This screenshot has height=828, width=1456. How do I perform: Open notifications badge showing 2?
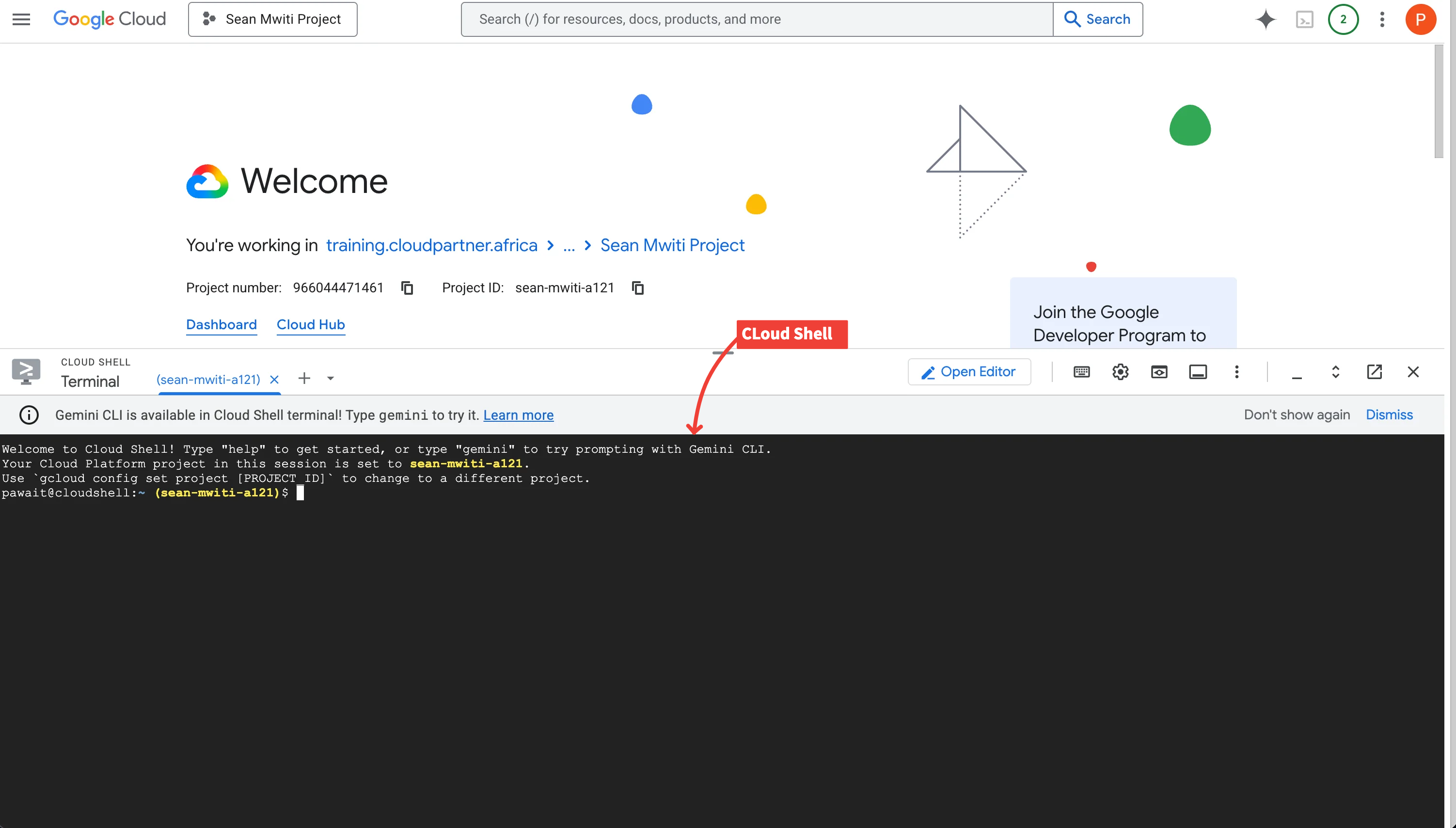[x=1343, y=19]
